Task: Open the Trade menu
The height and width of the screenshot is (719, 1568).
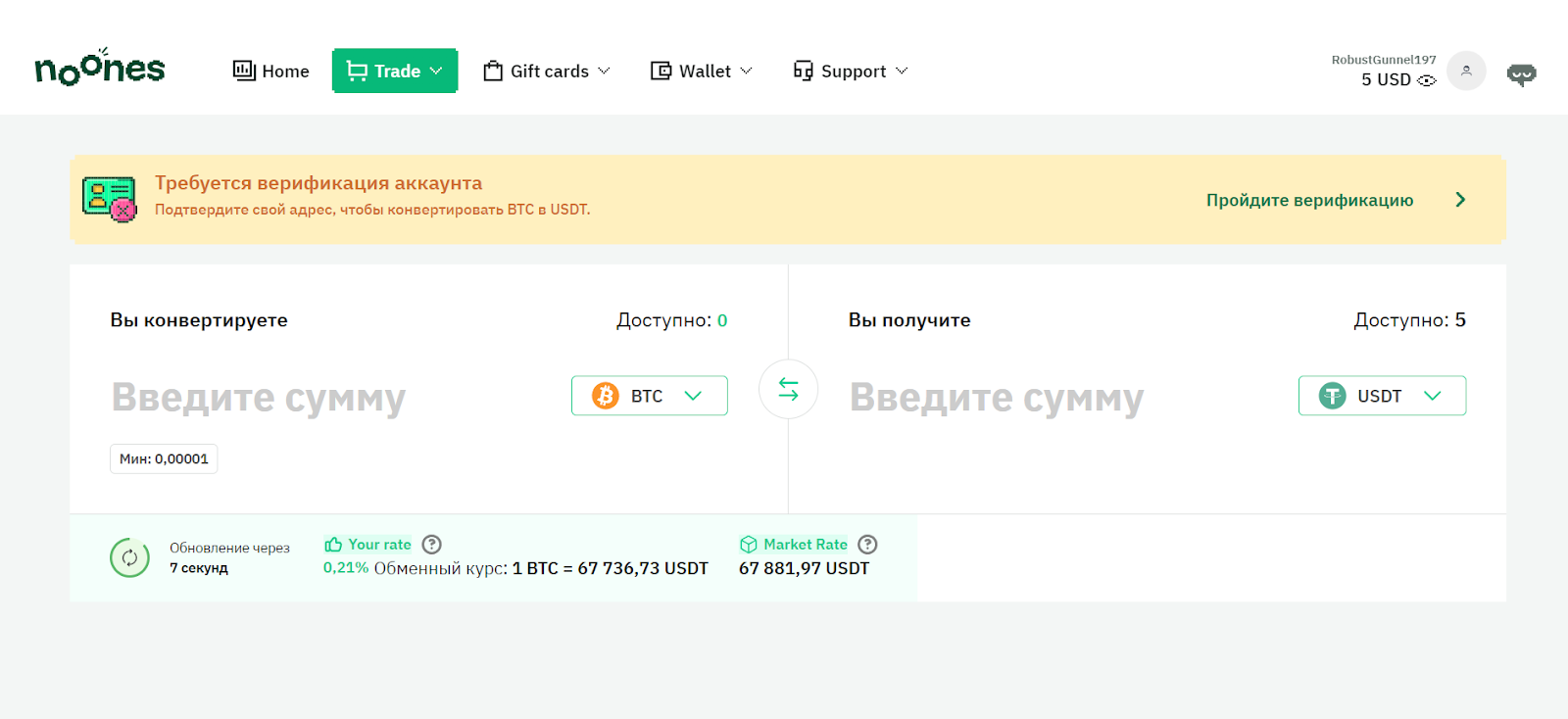Action: coord(395,71)
